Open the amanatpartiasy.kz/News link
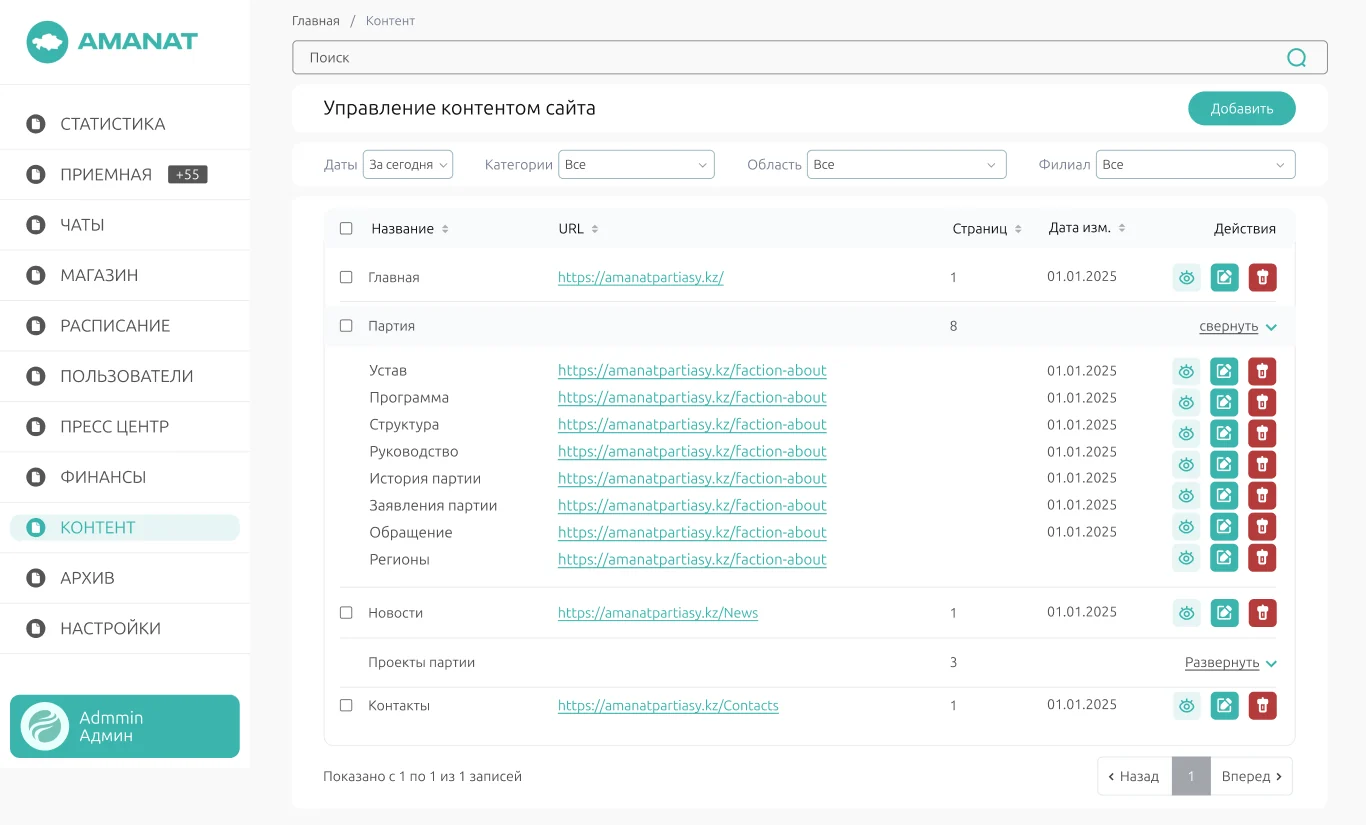Screen dimensions: 1366x825 pos(658,613)
